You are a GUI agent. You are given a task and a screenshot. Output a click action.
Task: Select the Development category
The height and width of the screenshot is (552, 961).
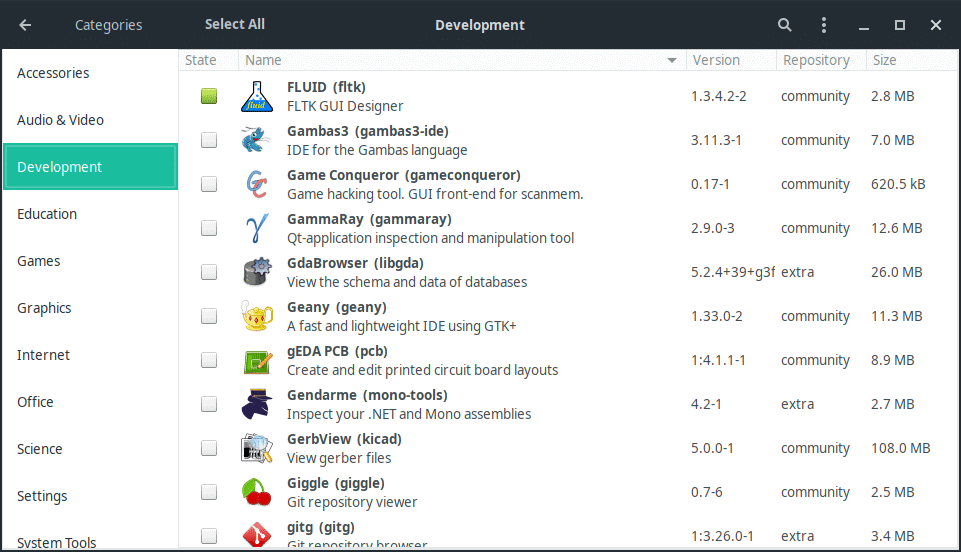pyautogui.click(x=90, y=167)
